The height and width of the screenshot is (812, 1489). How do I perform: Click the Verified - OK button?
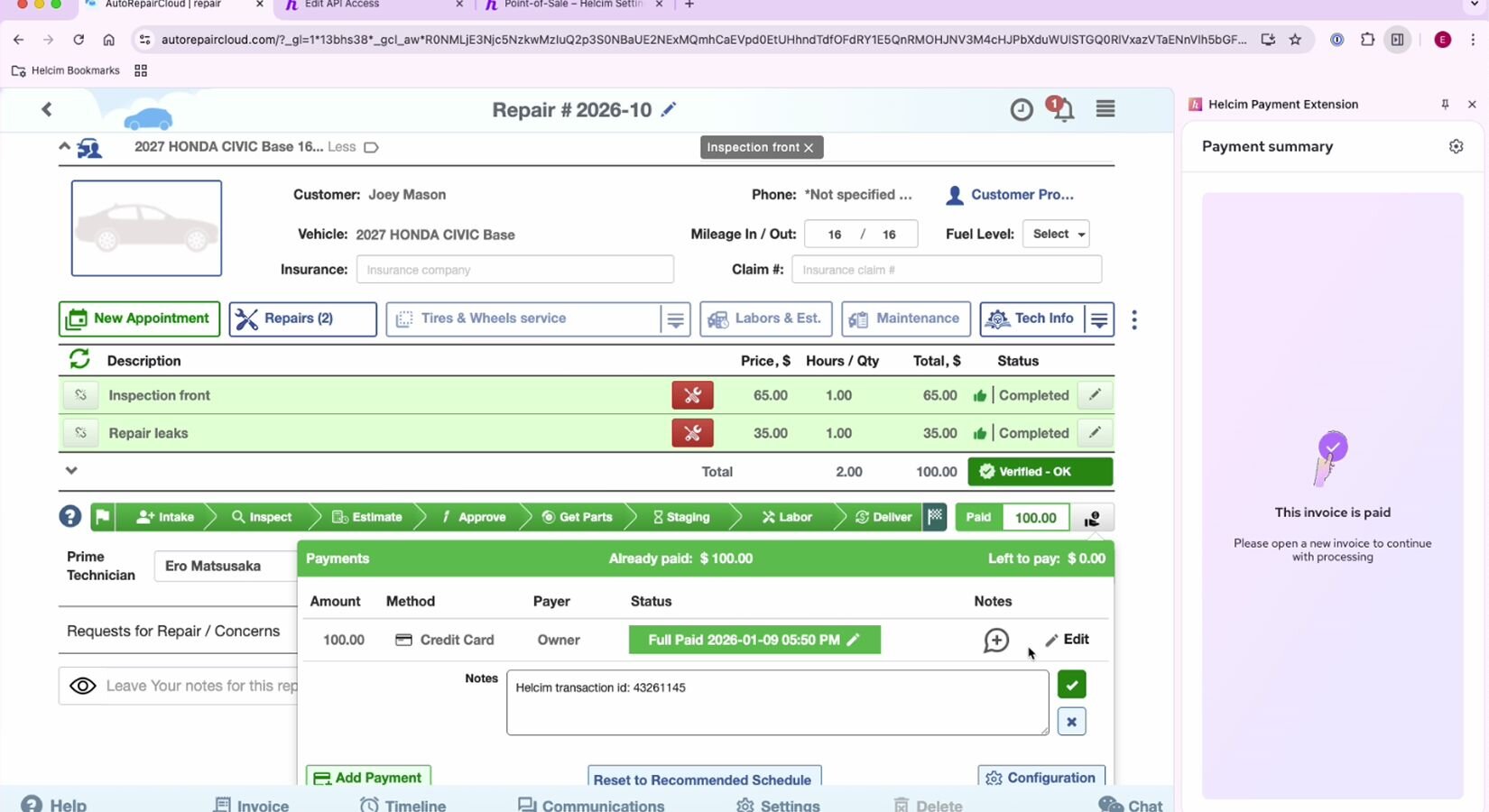tap(1040, 471)
